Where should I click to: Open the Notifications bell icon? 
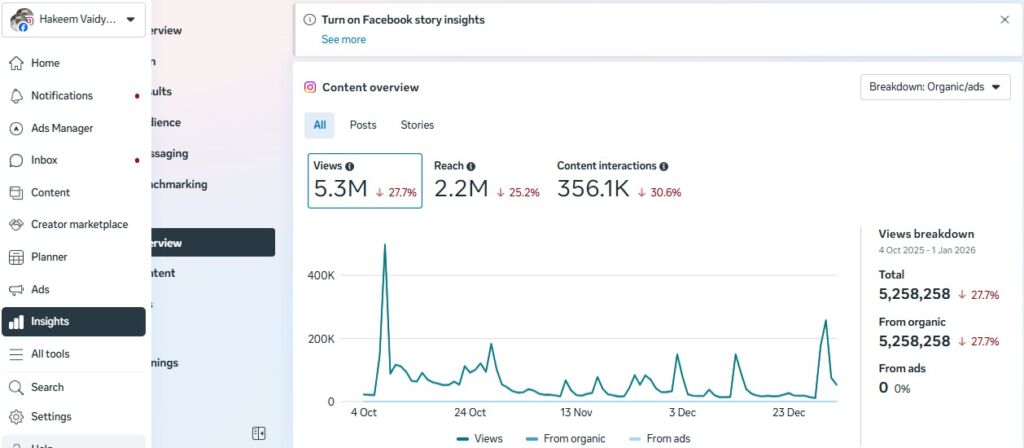[16, 96]
